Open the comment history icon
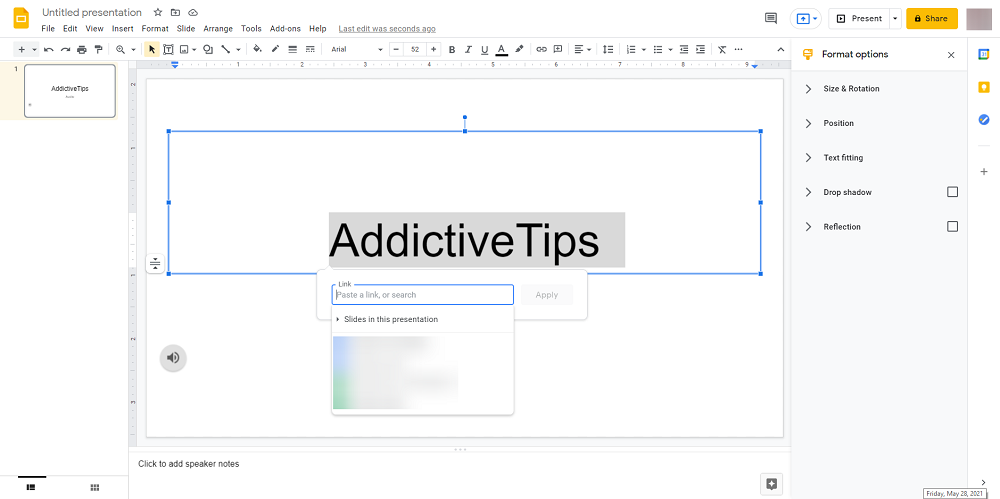This screenshot has height=499, width=1000. (770, 18)
